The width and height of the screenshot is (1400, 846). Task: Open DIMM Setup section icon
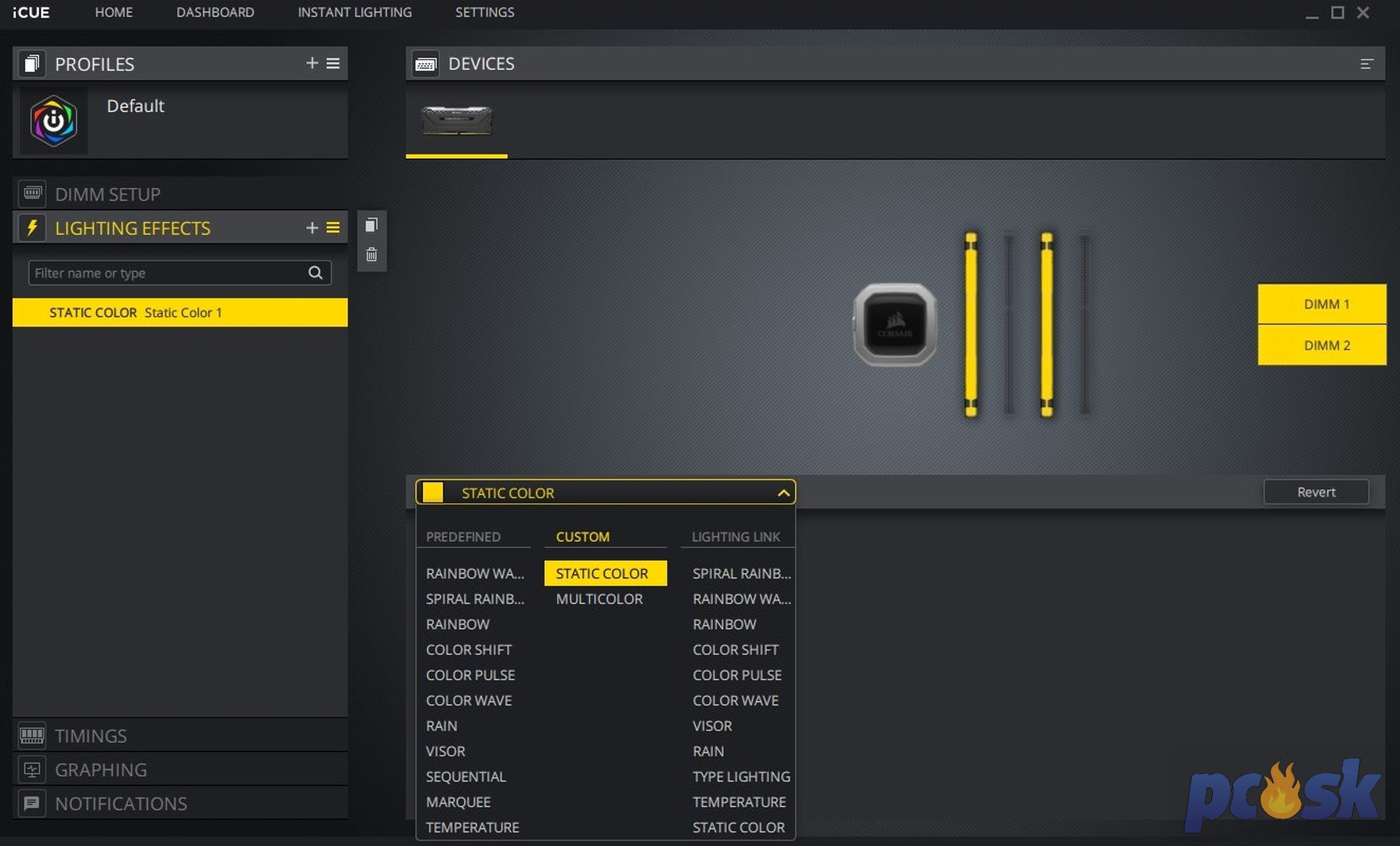pos(32,193)
